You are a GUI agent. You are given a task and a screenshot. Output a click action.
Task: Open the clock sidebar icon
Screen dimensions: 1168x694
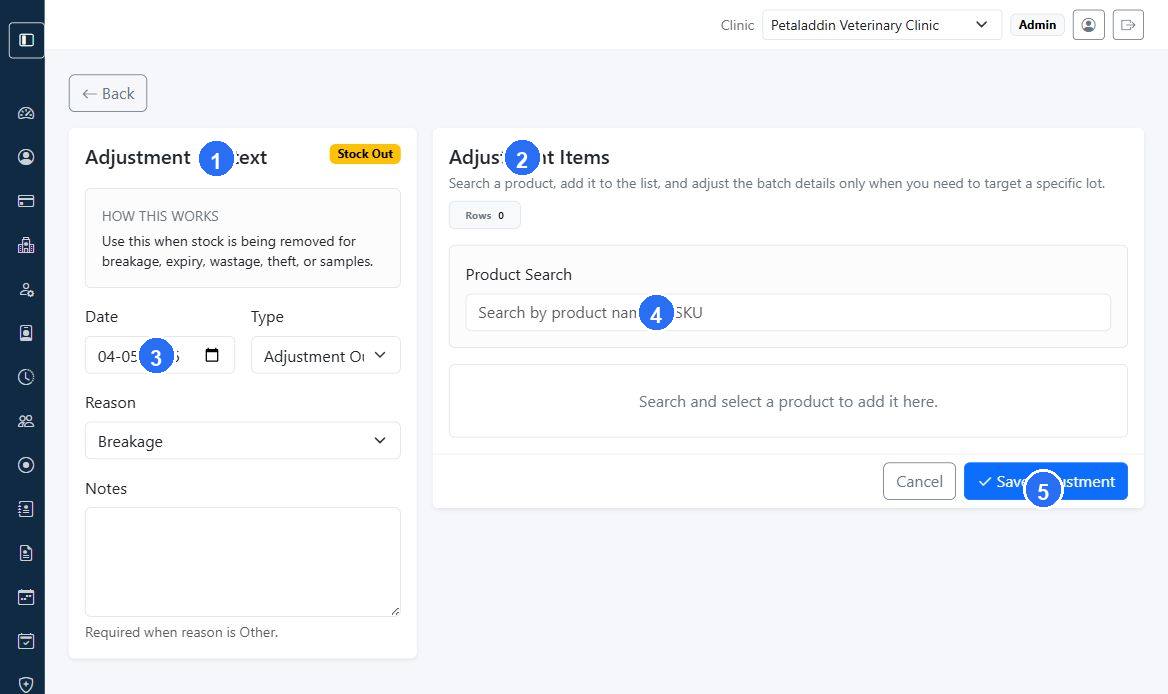tap(26, 377)
